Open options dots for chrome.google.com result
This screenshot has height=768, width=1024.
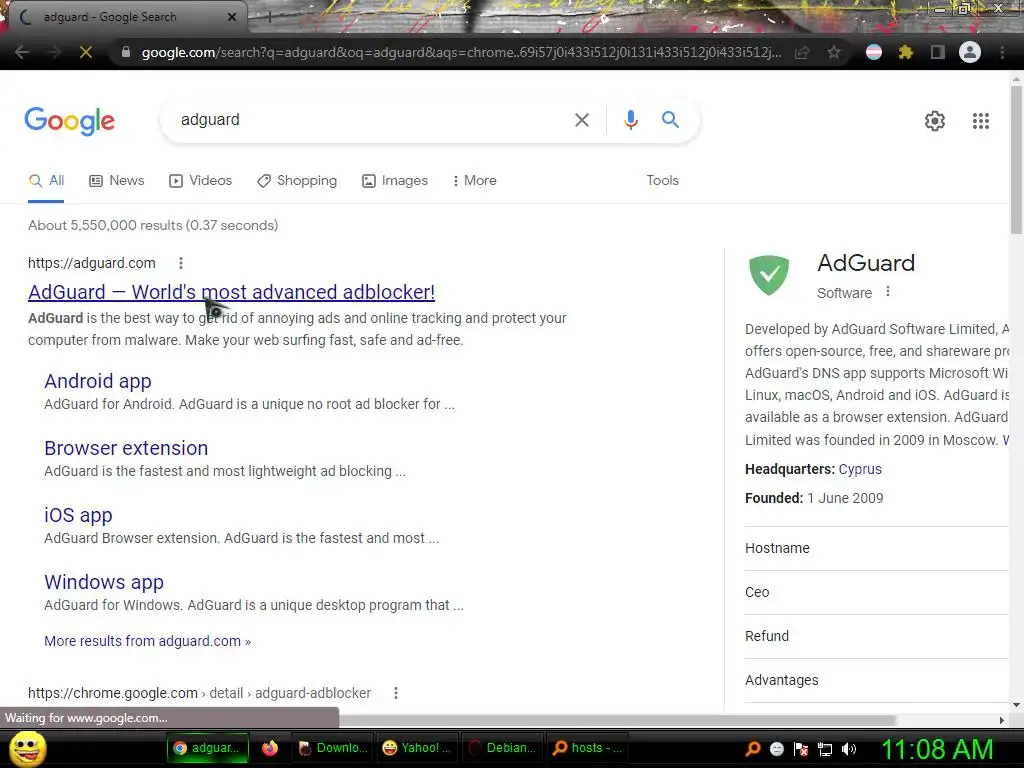[x=396, y=693]
